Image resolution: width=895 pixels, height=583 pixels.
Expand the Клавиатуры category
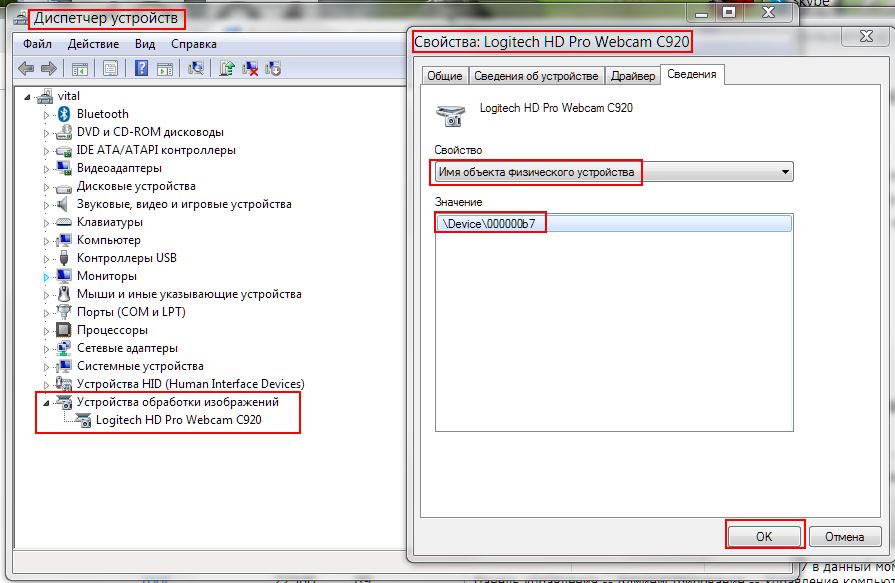click(46, 223)
